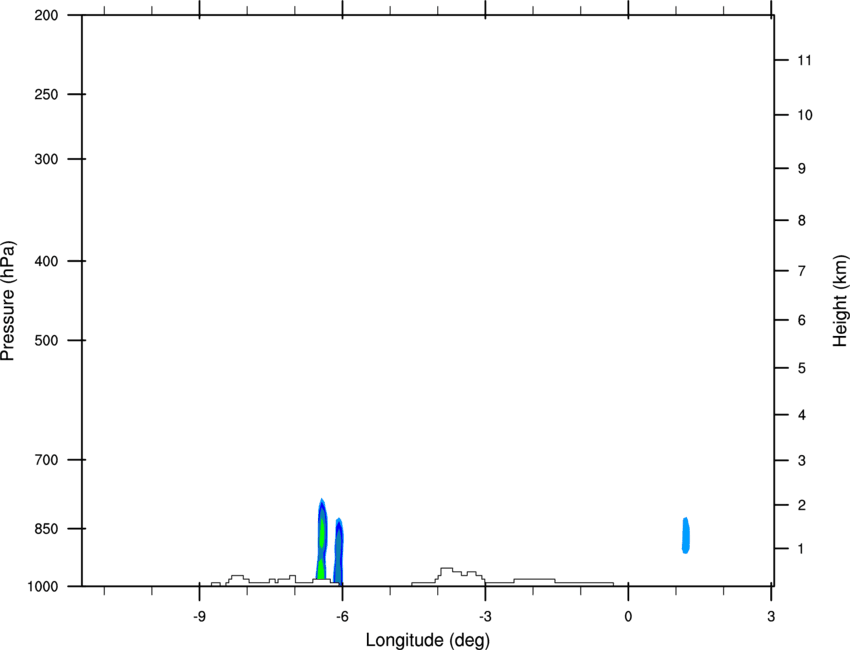This screenshot has width=850, height=650.
Task: Select the 700 pressure tick label
Action: click(46, 460)
